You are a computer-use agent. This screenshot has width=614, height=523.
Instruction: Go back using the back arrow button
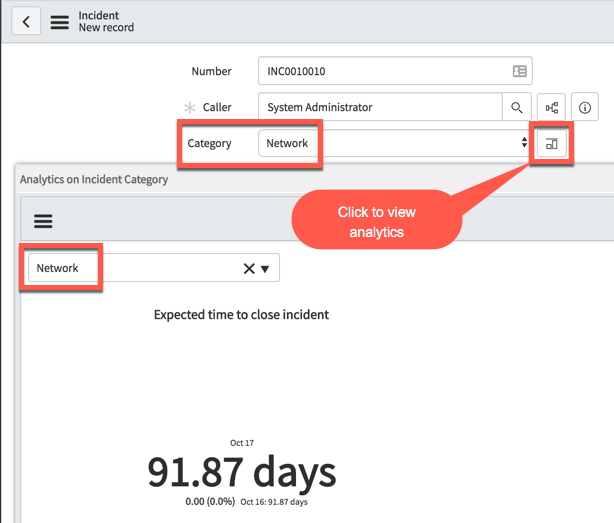point(26,21)
